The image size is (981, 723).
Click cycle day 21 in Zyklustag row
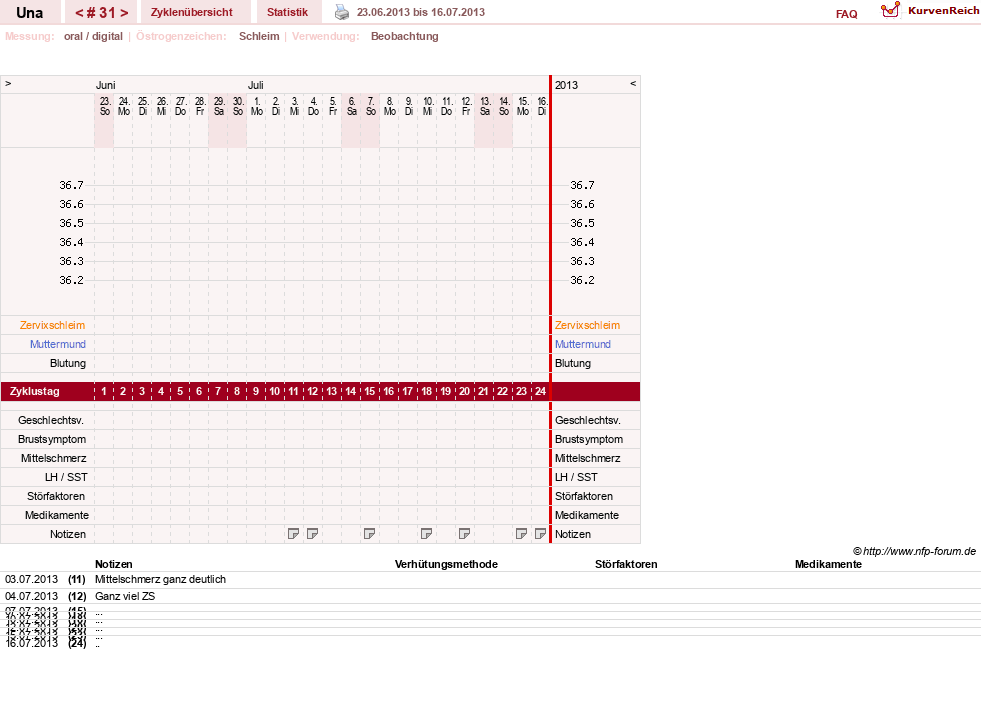click(x=483, y=392)
